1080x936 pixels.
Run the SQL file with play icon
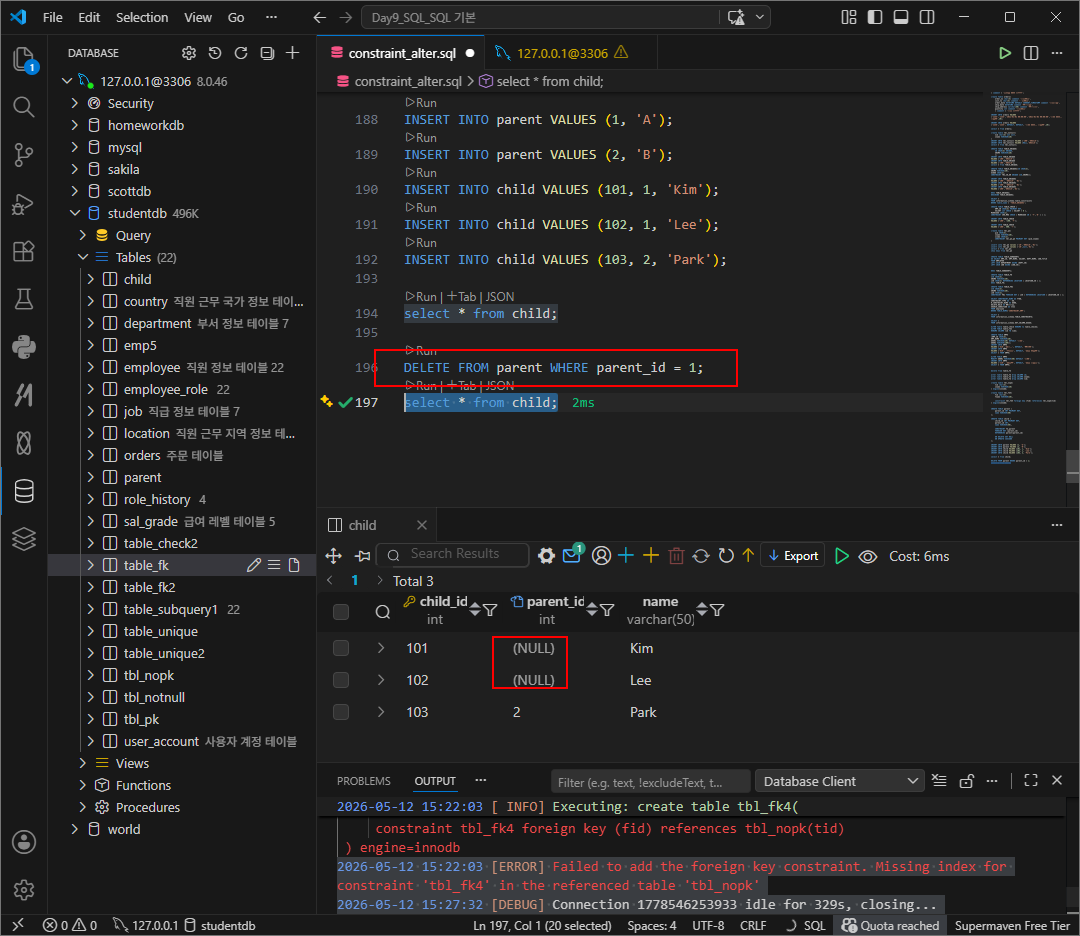pos(1005,53)
